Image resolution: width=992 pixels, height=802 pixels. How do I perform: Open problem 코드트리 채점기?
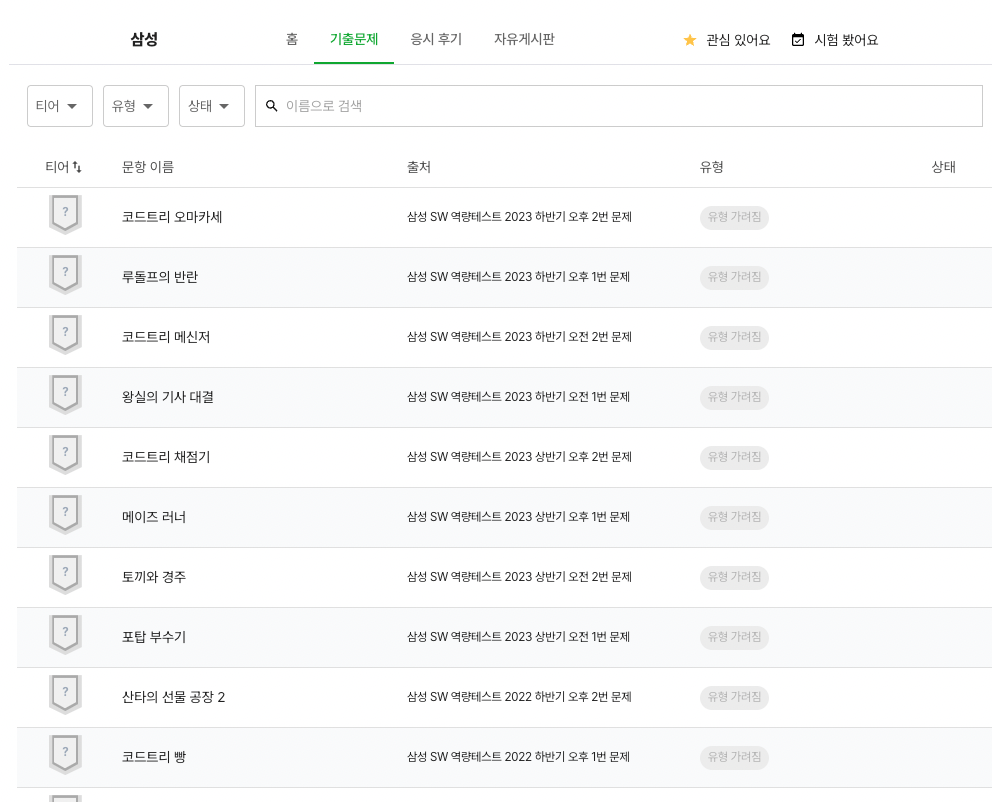166,457
